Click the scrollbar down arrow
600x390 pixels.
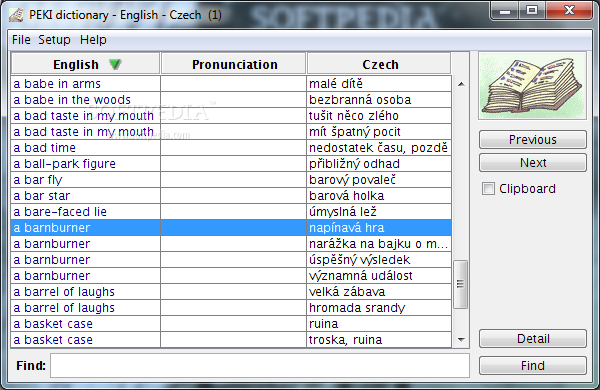click(461, 339)
